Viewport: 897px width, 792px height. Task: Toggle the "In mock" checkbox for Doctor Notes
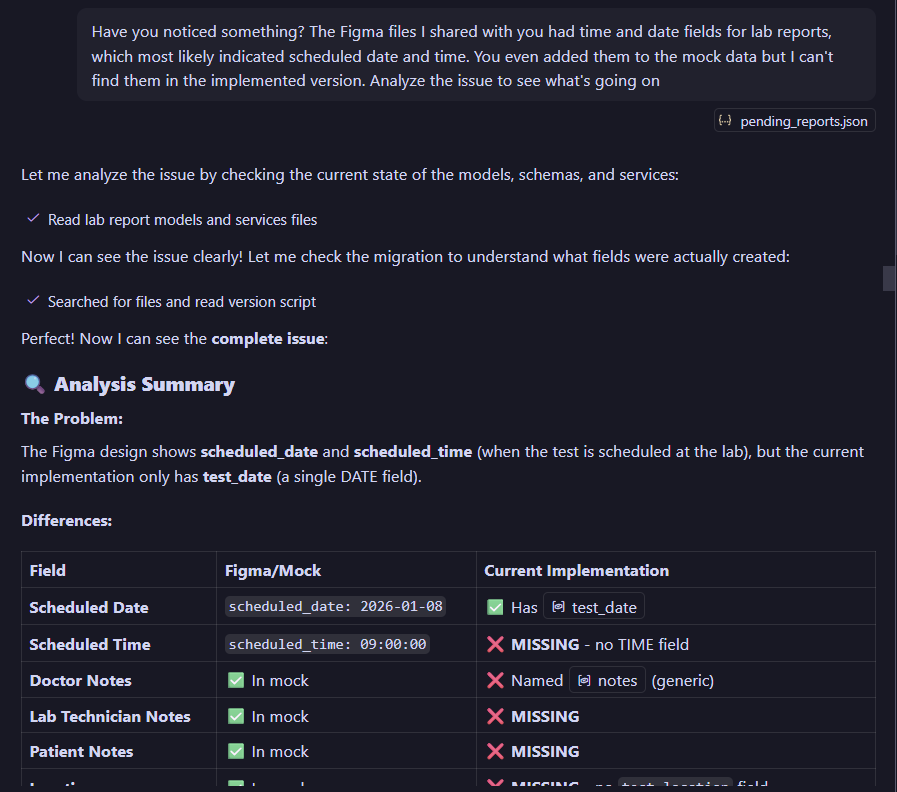(236, 680)
